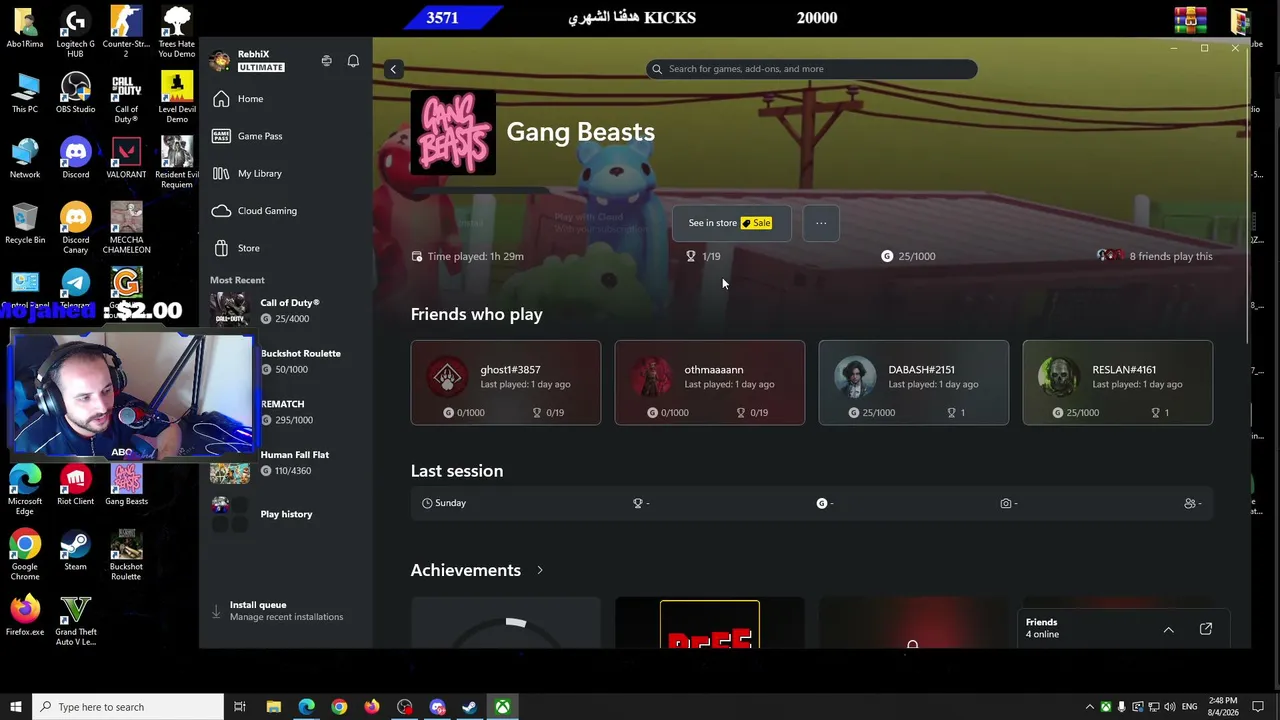Open the volume control in system tray
The width and height of the screenshot is (1280, 720).
(x=1170, y=707)
